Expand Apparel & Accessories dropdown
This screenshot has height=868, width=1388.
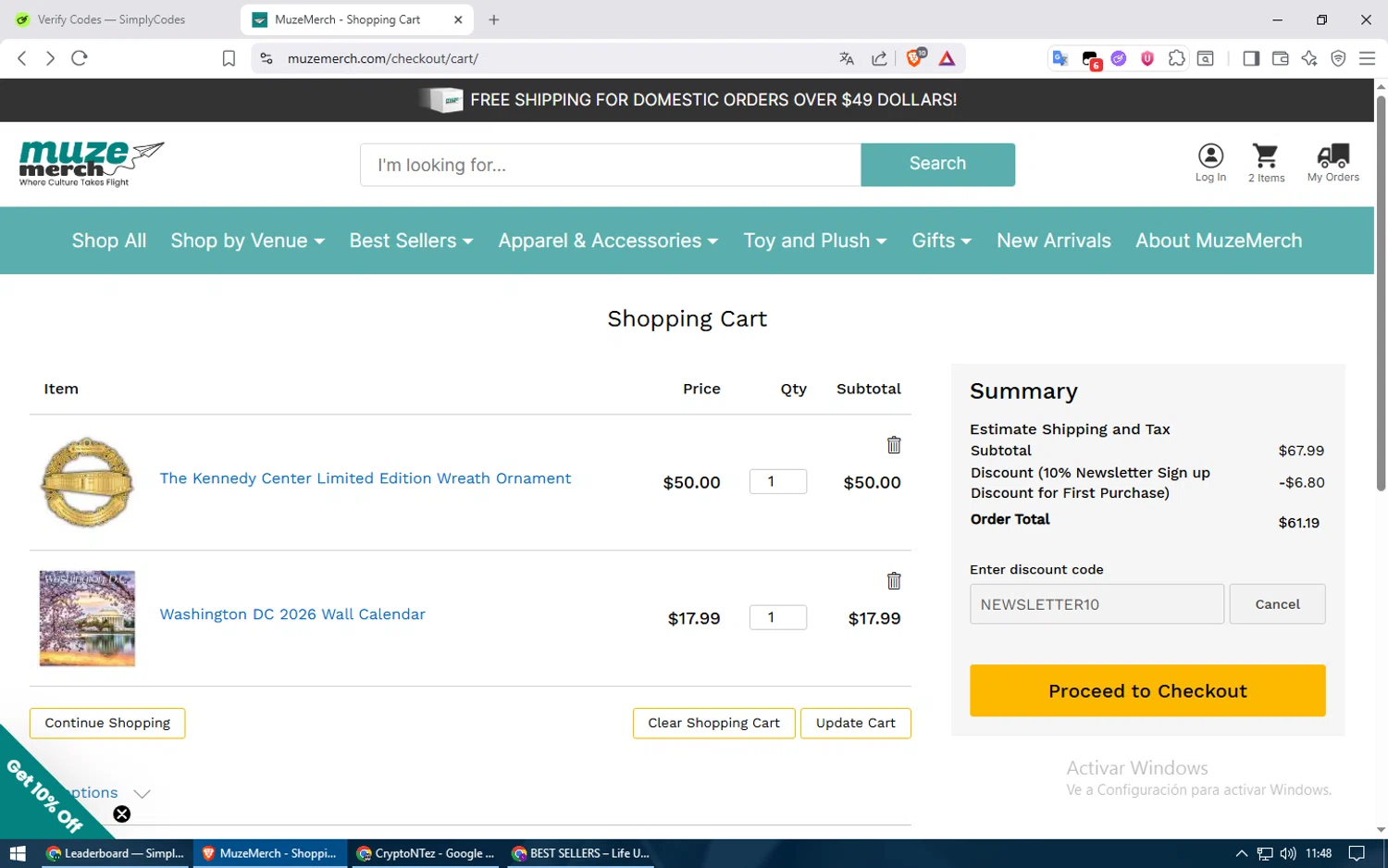click(608, 241)
